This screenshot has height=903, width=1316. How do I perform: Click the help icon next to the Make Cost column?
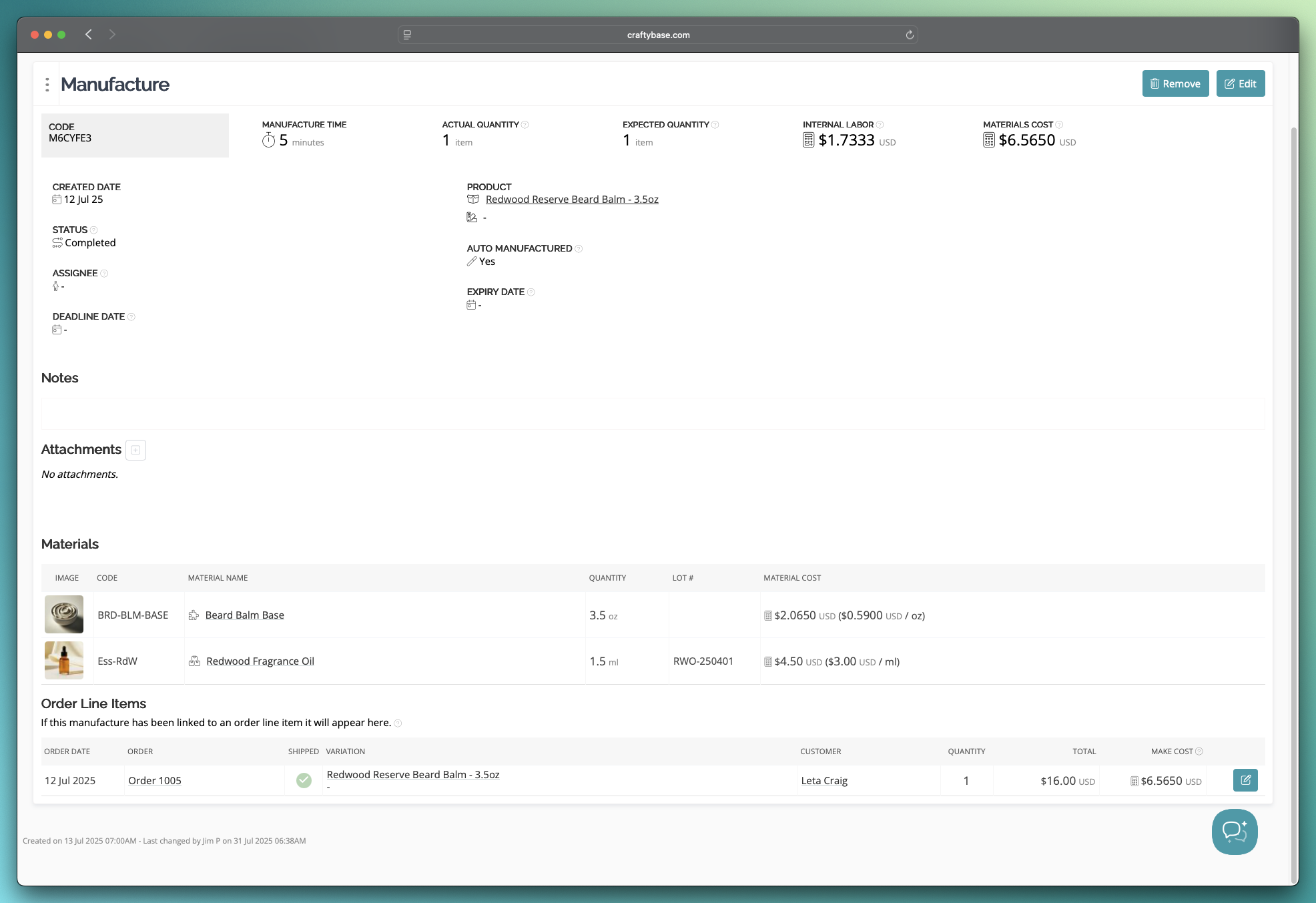pyautogui.click(x=1198, y=751)
